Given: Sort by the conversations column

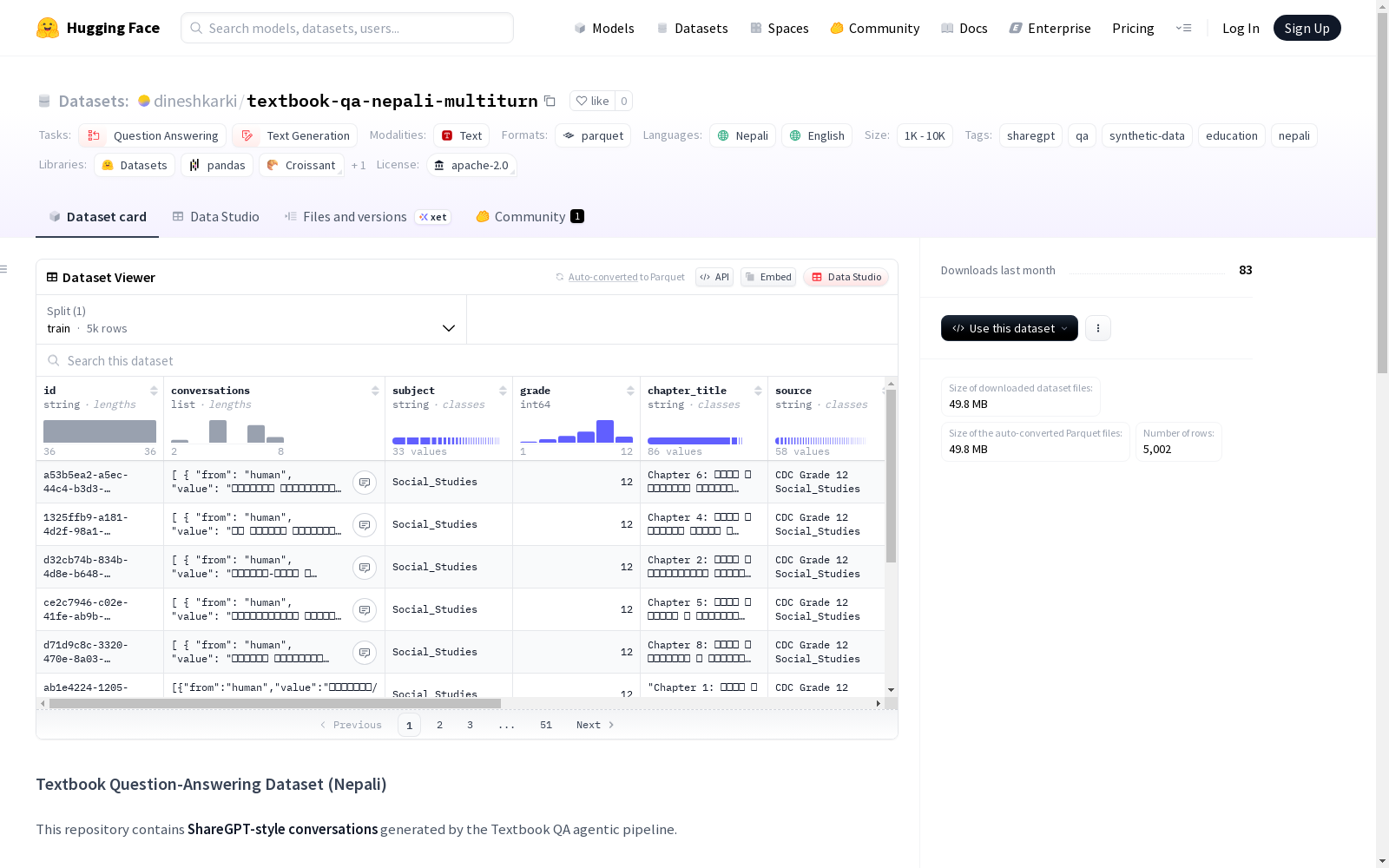Looking at the screenshot, I should pos(375,391).
